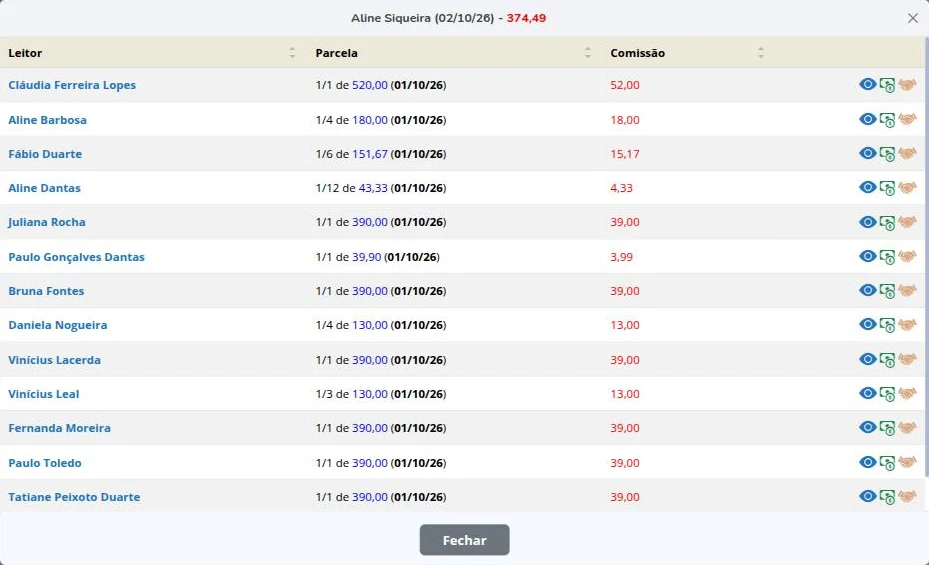Click handshake icon for Tatiane Peixoto Duarte
This screenshot has width=929, height=565.
[907, 497]
